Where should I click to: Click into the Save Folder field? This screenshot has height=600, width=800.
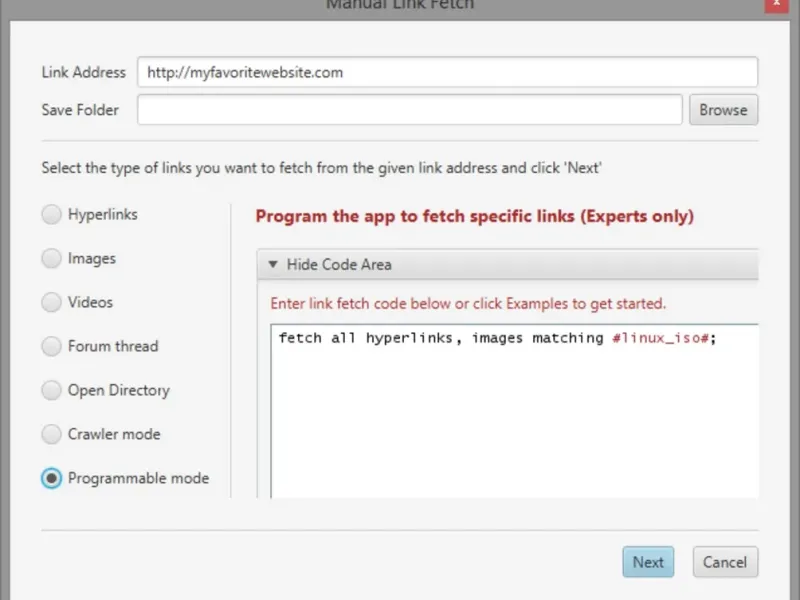[x=410, y=110]
